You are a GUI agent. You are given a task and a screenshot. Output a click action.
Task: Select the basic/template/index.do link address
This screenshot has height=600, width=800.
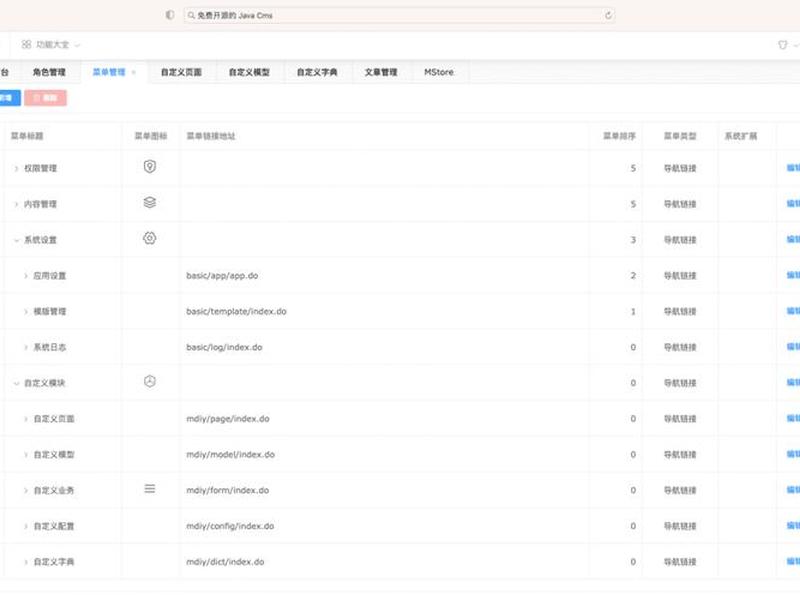(x=236, y=311)
